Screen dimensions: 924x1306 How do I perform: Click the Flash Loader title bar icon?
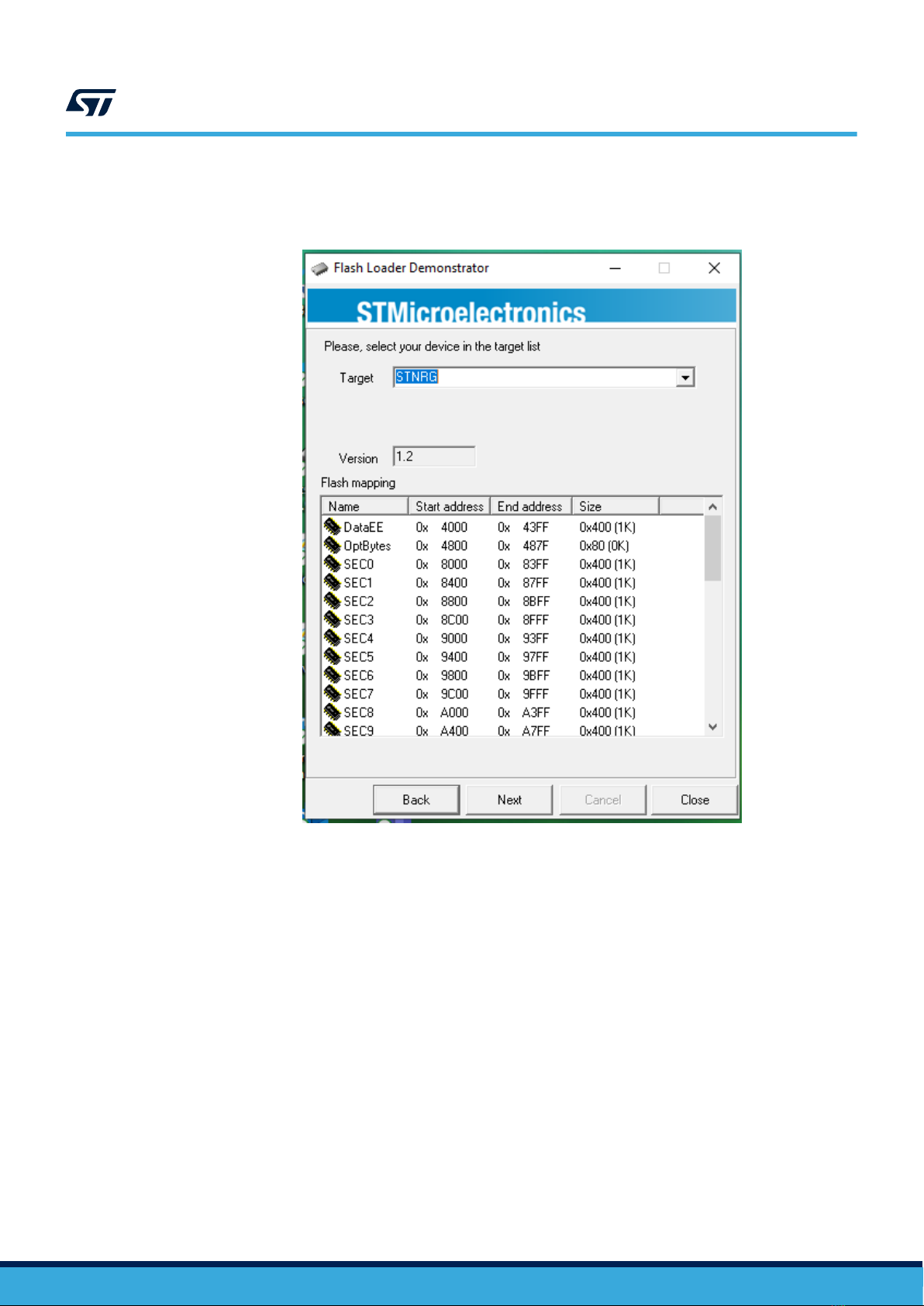point(319,268)
